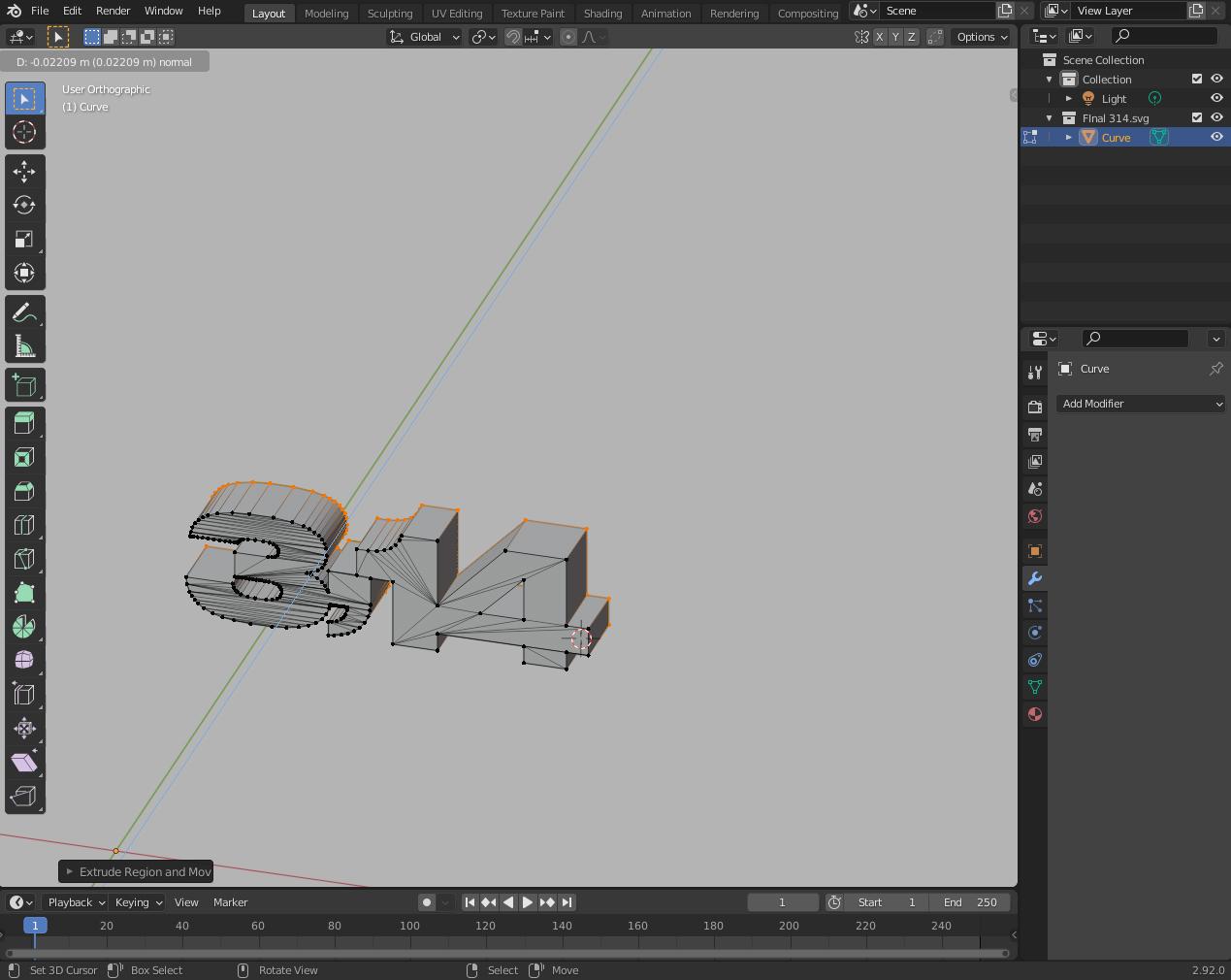Toggle visibility of Final 314.svg collection
This screenshot has height=980, width=1231.
(1216, 117)
